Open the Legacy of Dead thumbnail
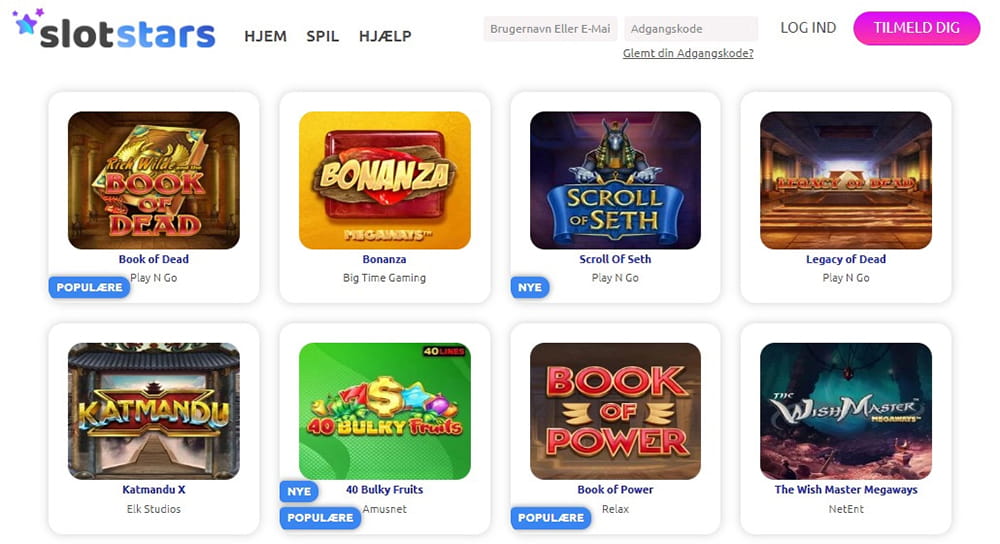This screenshot has height=544, width=1000. 846,180
